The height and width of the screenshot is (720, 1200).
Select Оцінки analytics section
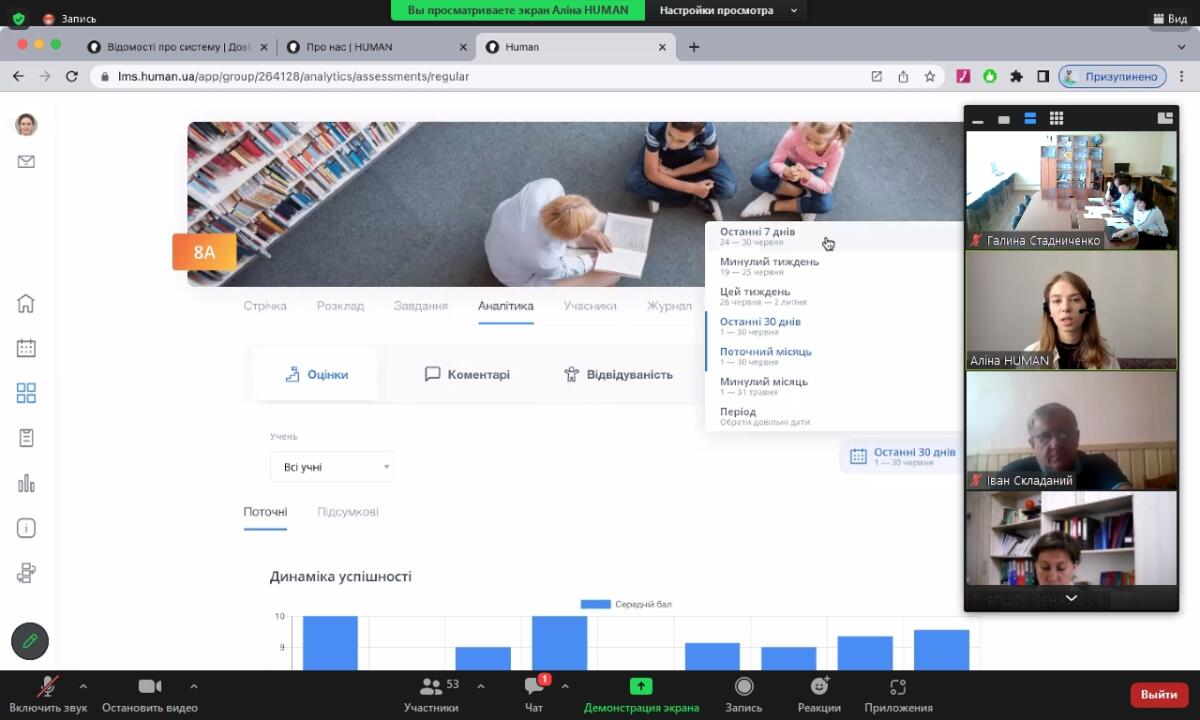pyautogui.click(x=316, y=374)
